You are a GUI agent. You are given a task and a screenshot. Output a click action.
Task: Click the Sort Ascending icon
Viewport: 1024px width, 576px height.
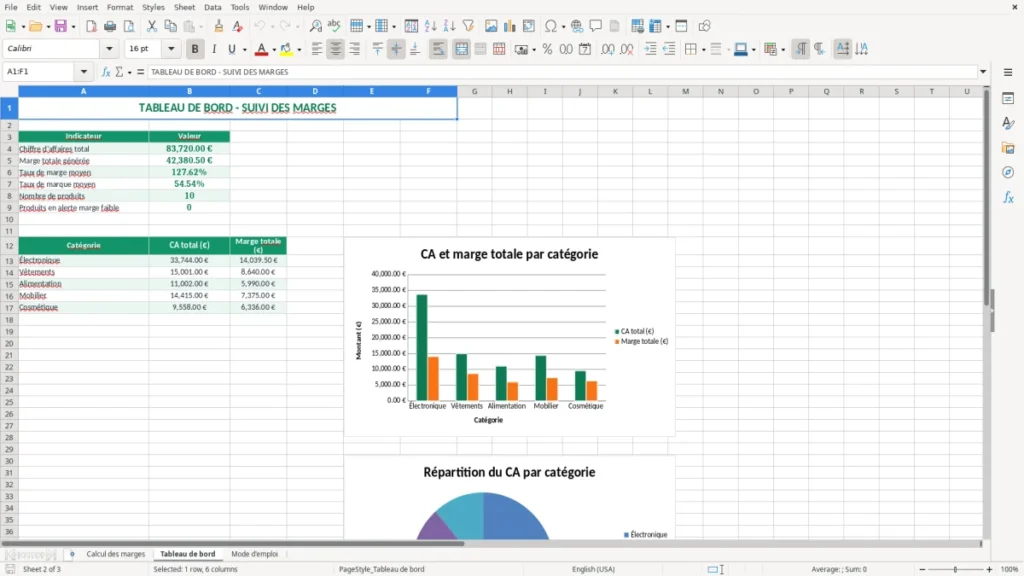point(430,26)
